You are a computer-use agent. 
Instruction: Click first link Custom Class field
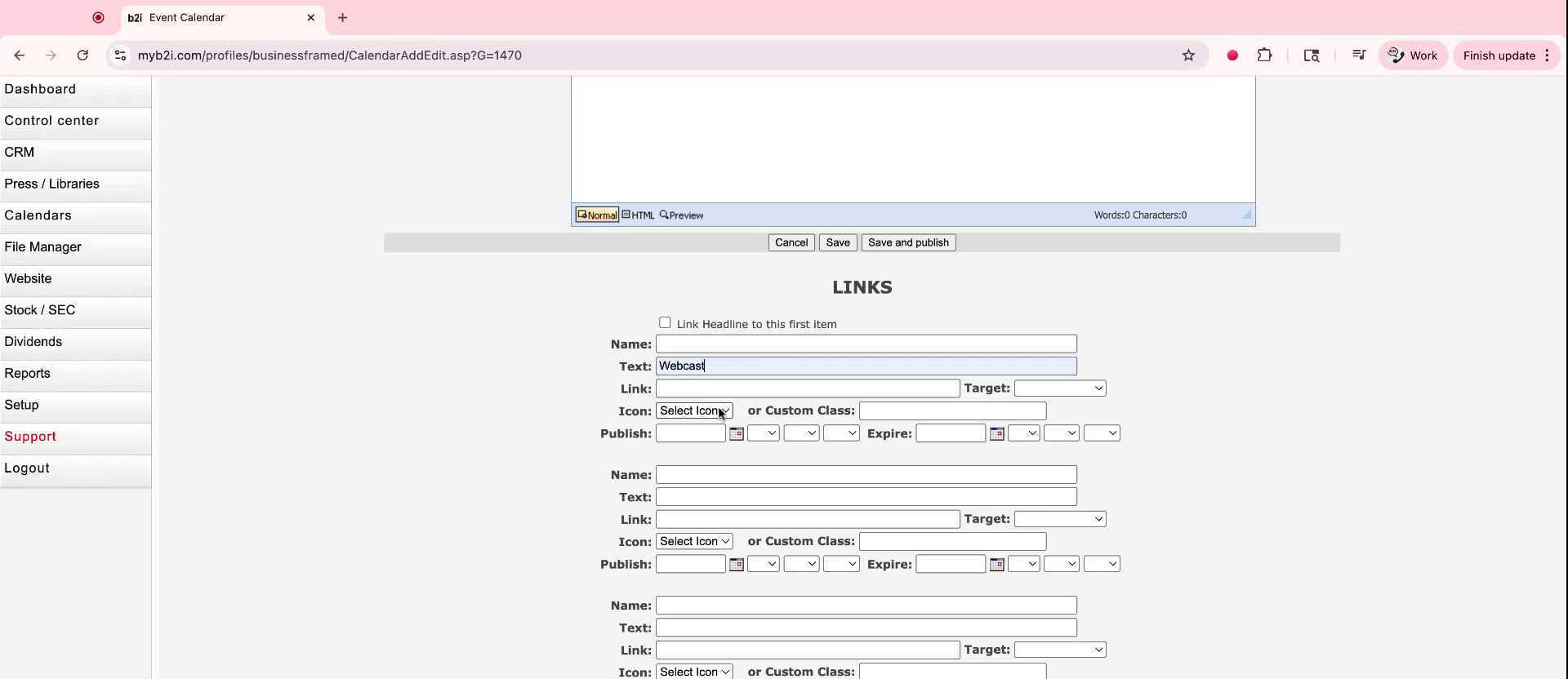(x=952, y=411)
